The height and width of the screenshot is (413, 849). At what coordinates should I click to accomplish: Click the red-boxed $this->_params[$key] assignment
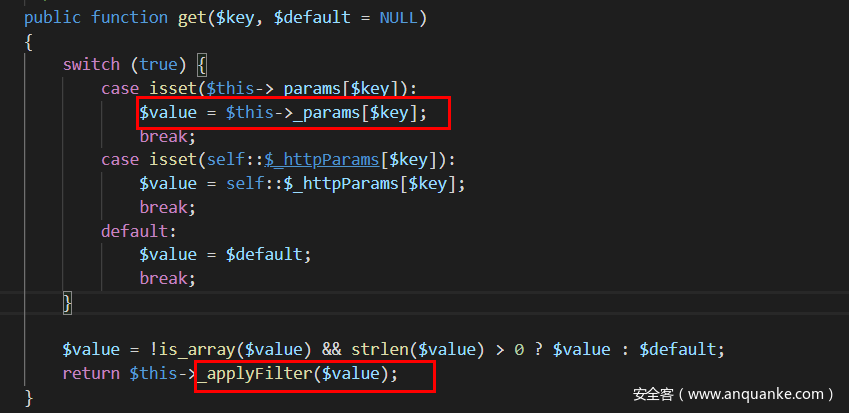click(294, 113)
